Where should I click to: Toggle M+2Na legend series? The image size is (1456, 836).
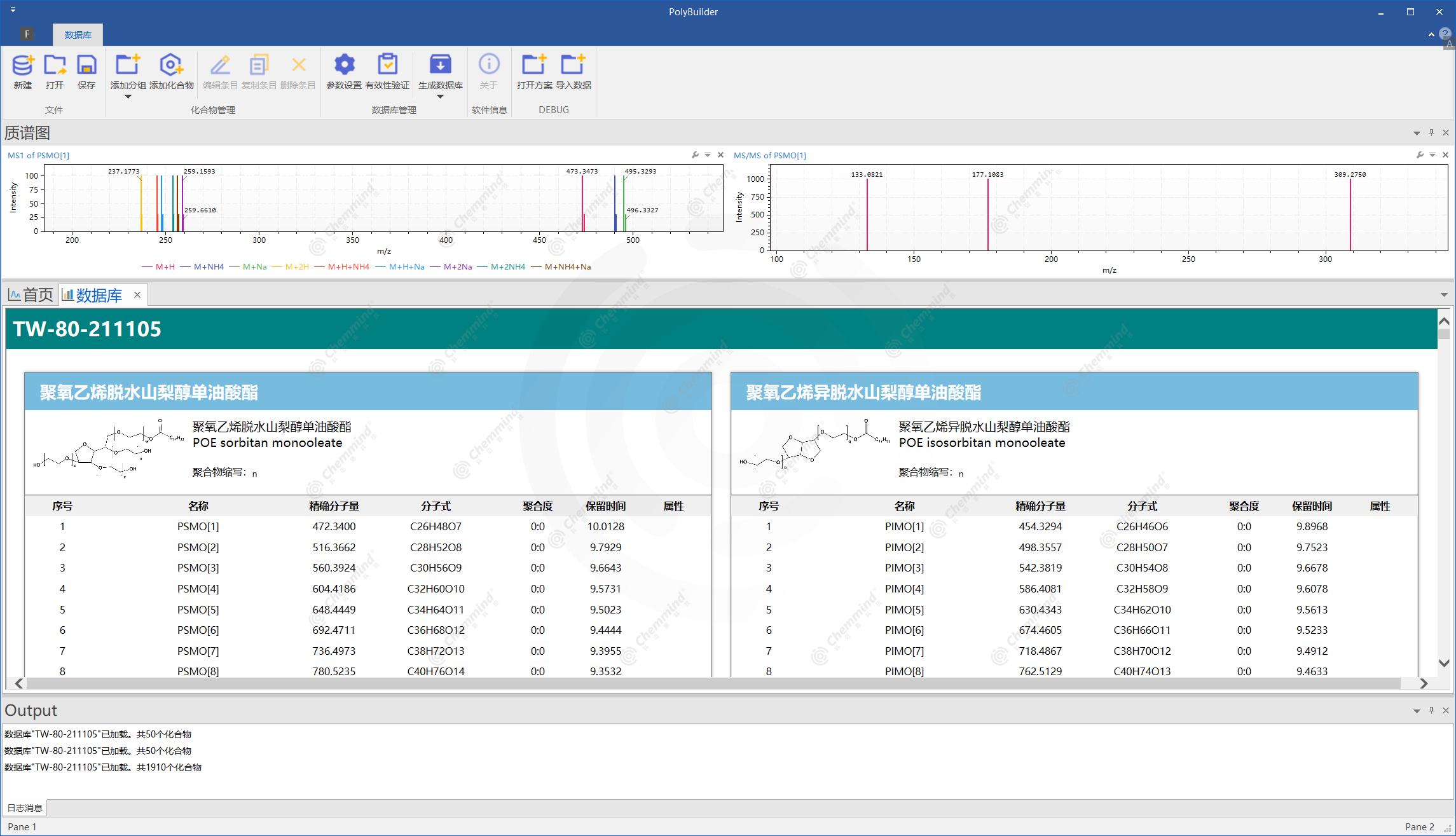point(451,267)
